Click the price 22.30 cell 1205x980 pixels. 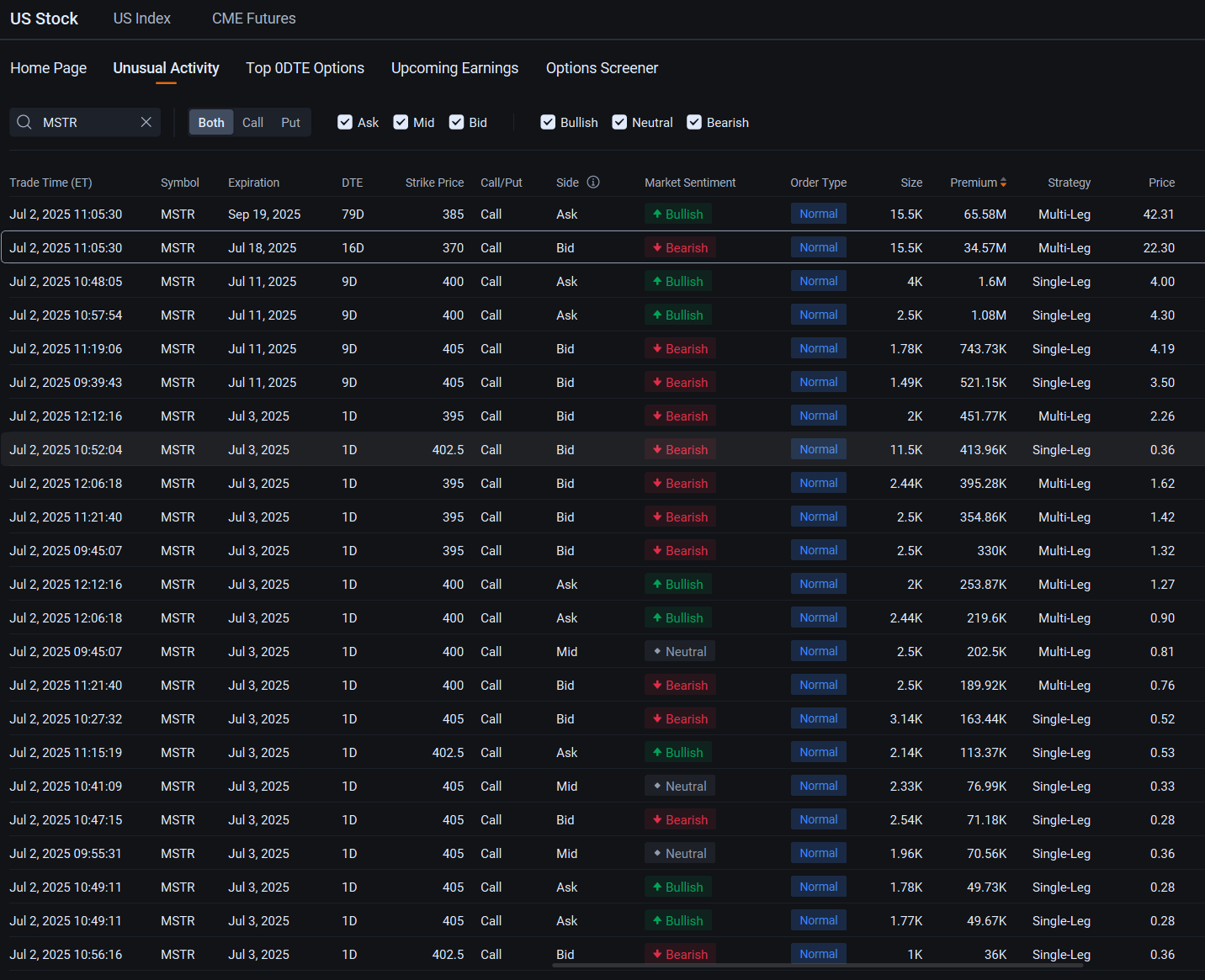coord(1159,248)
